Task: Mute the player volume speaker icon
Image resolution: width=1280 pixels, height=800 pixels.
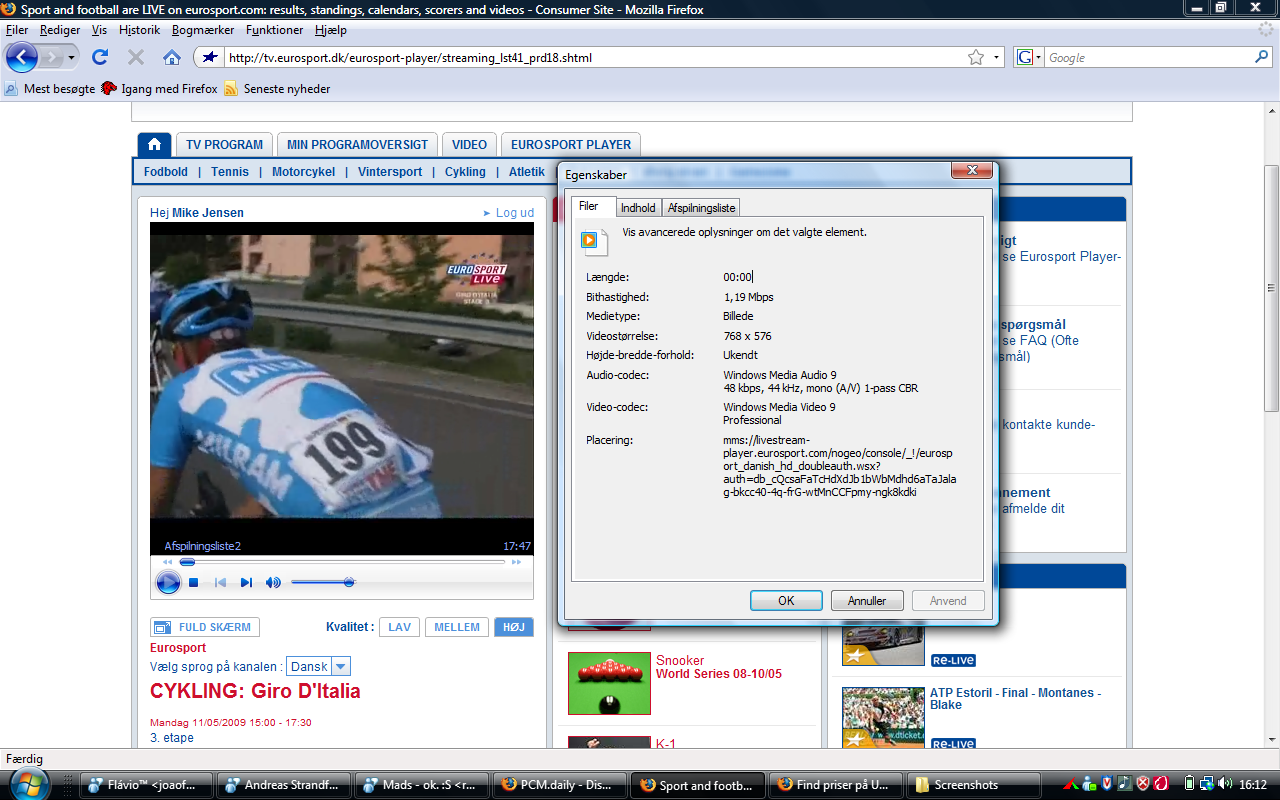Action: coord(273,582)
